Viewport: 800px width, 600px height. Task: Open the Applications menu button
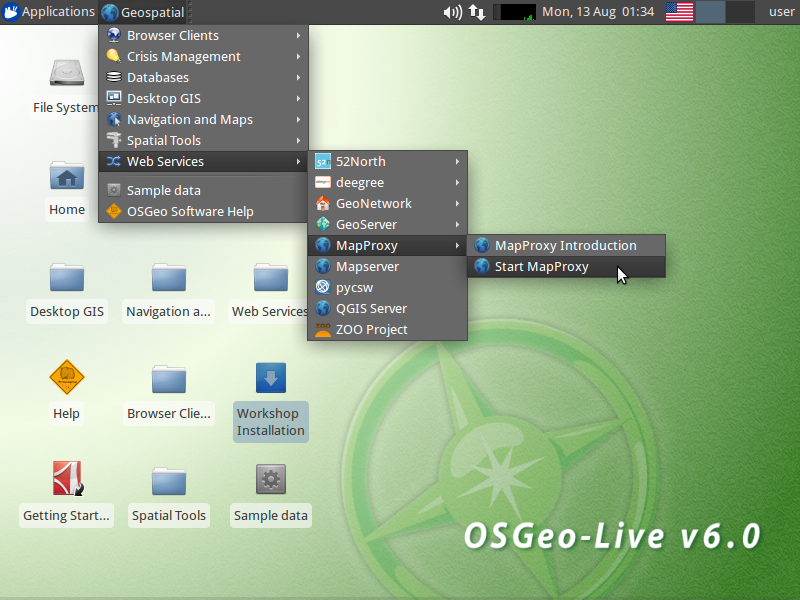coord(49,12)
